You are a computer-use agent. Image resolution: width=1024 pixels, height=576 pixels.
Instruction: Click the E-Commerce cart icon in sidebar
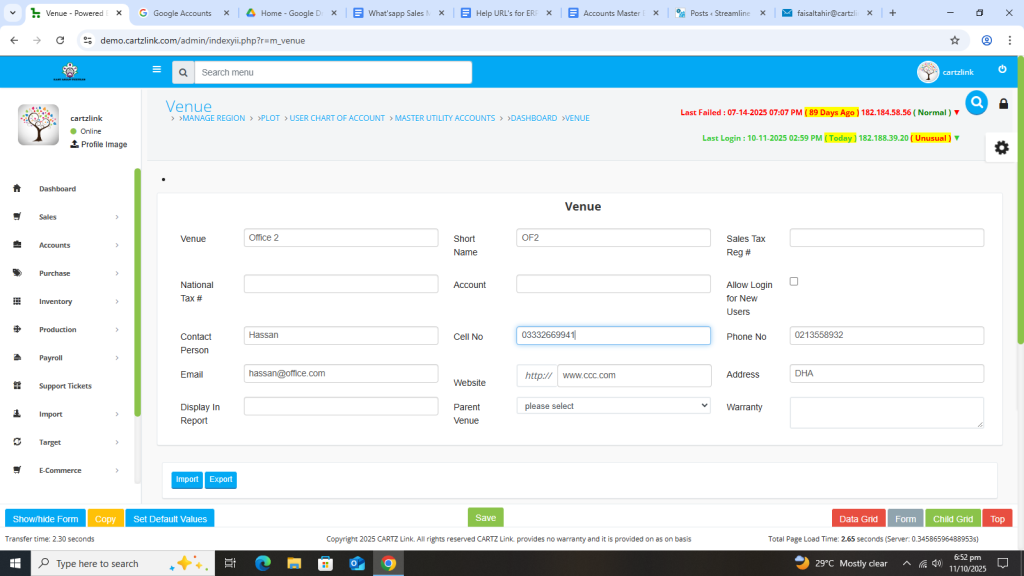pos(17,470)
